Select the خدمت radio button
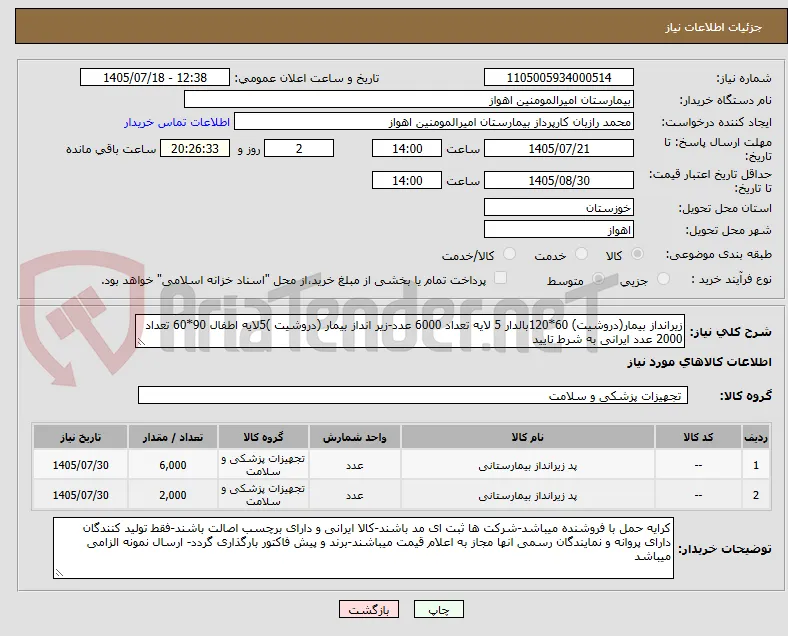Image resolution: width=788 pixels, height=636 pixels. (x=581, y=254)
